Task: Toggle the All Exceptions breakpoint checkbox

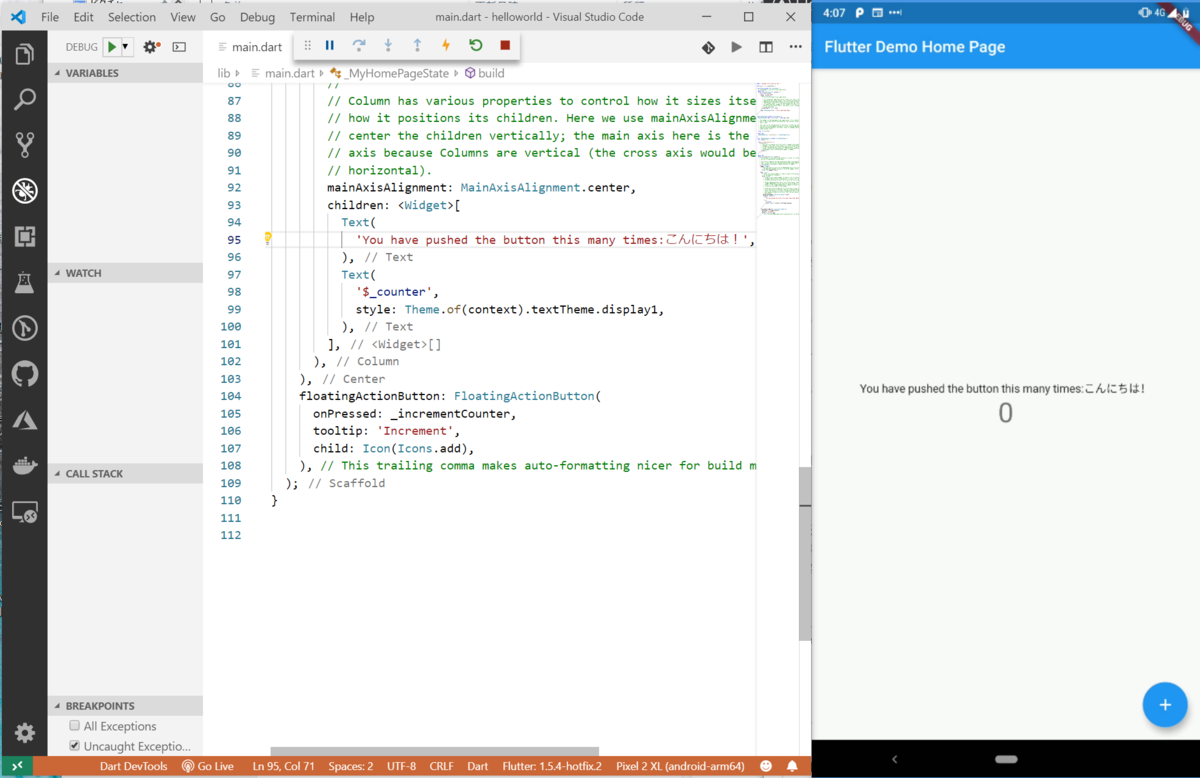Action: coord(74,726)
